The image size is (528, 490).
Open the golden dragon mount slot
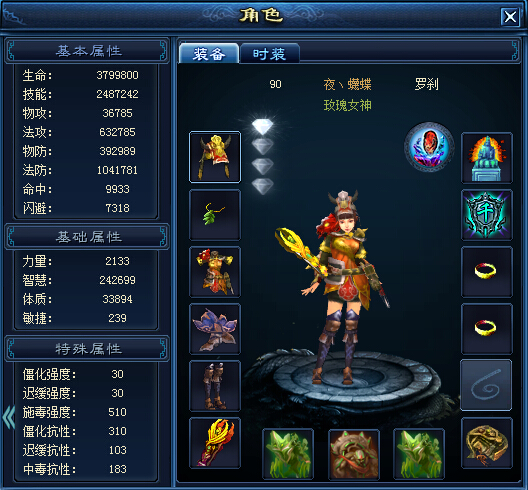point(487,443)
